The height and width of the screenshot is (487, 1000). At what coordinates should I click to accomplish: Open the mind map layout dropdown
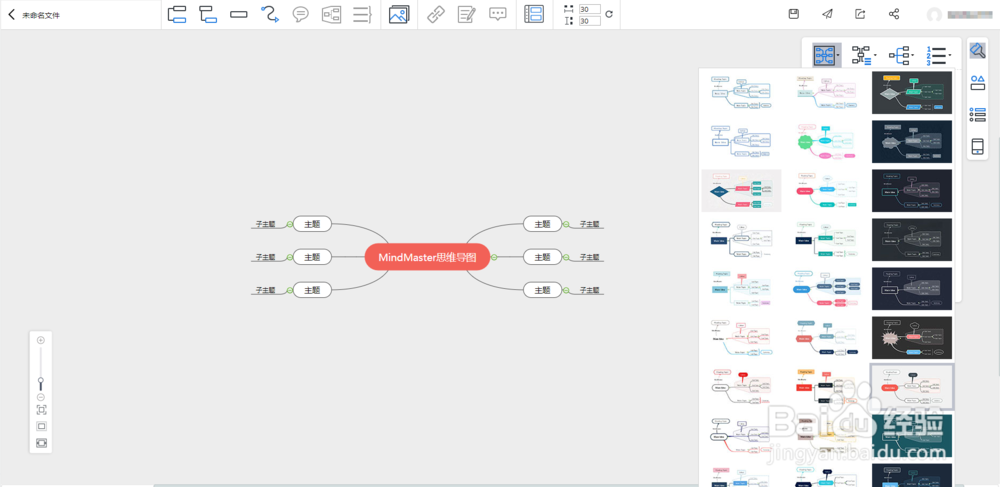pyautogui.click(x=827, y=56)
